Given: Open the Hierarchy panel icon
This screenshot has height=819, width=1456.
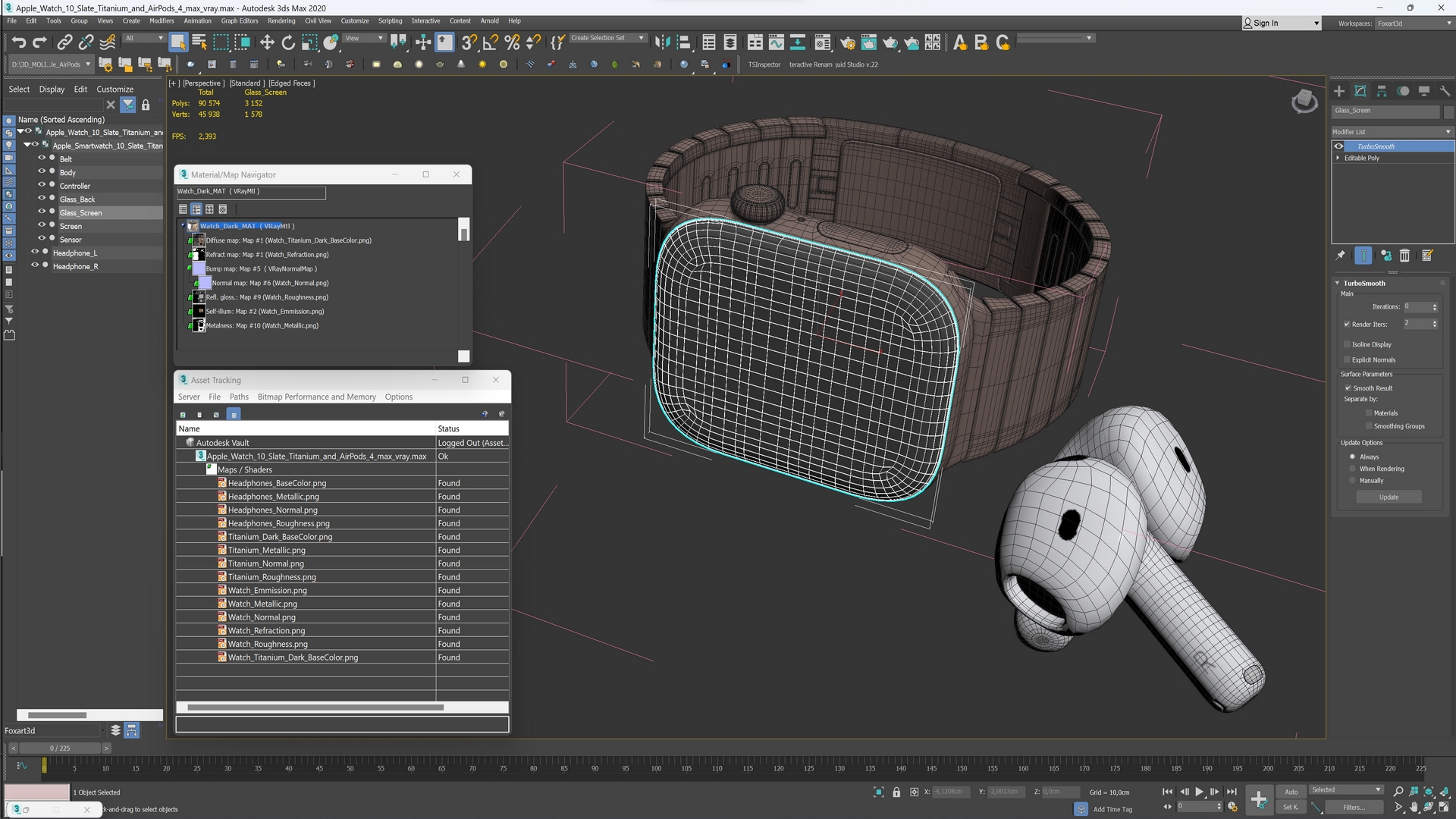Looking at the screenshot, I should tap(1382, 91).
